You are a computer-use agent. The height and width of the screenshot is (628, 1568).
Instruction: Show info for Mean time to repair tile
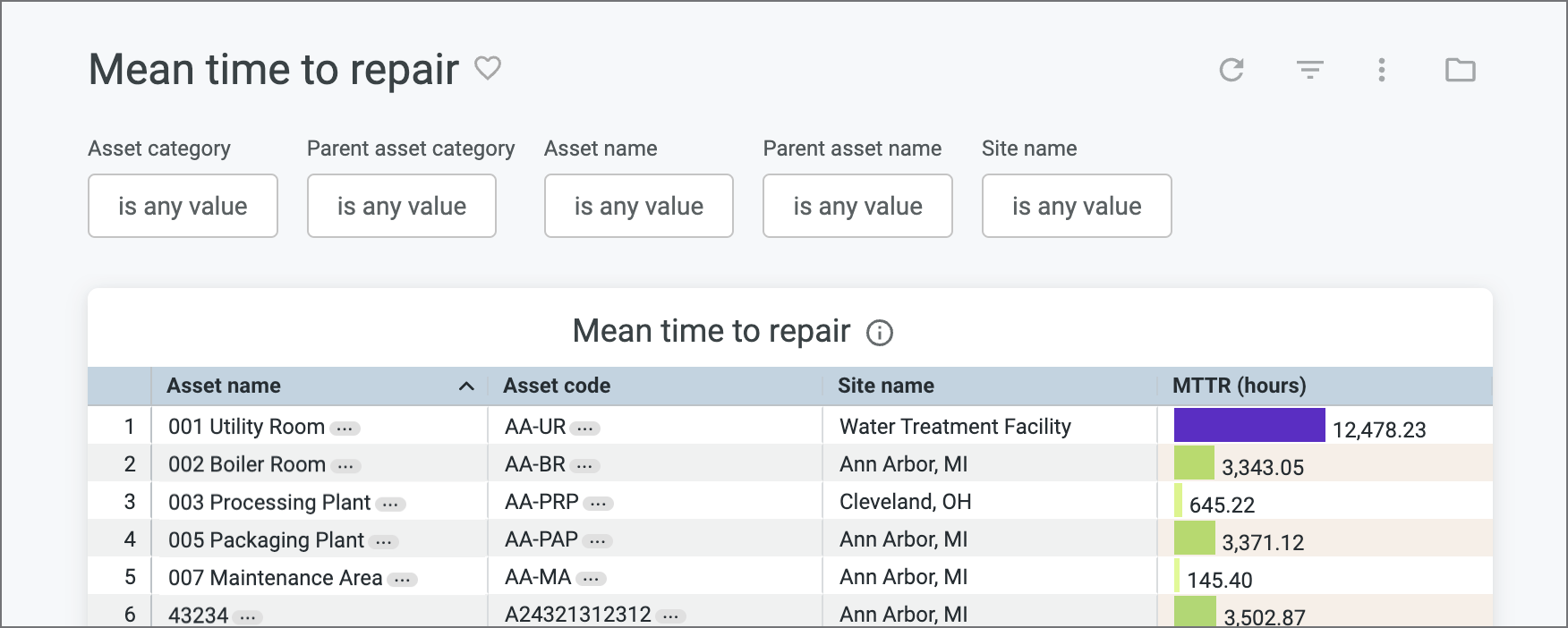point(880,333)
